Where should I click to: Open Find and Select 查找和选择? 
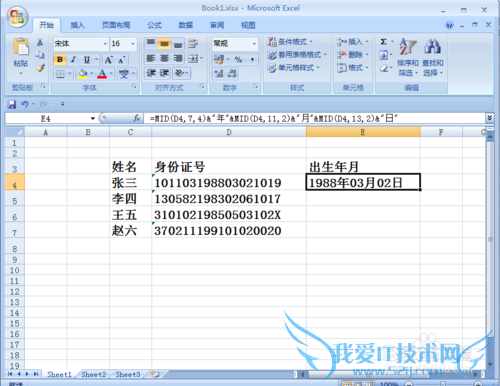(433, 57)
